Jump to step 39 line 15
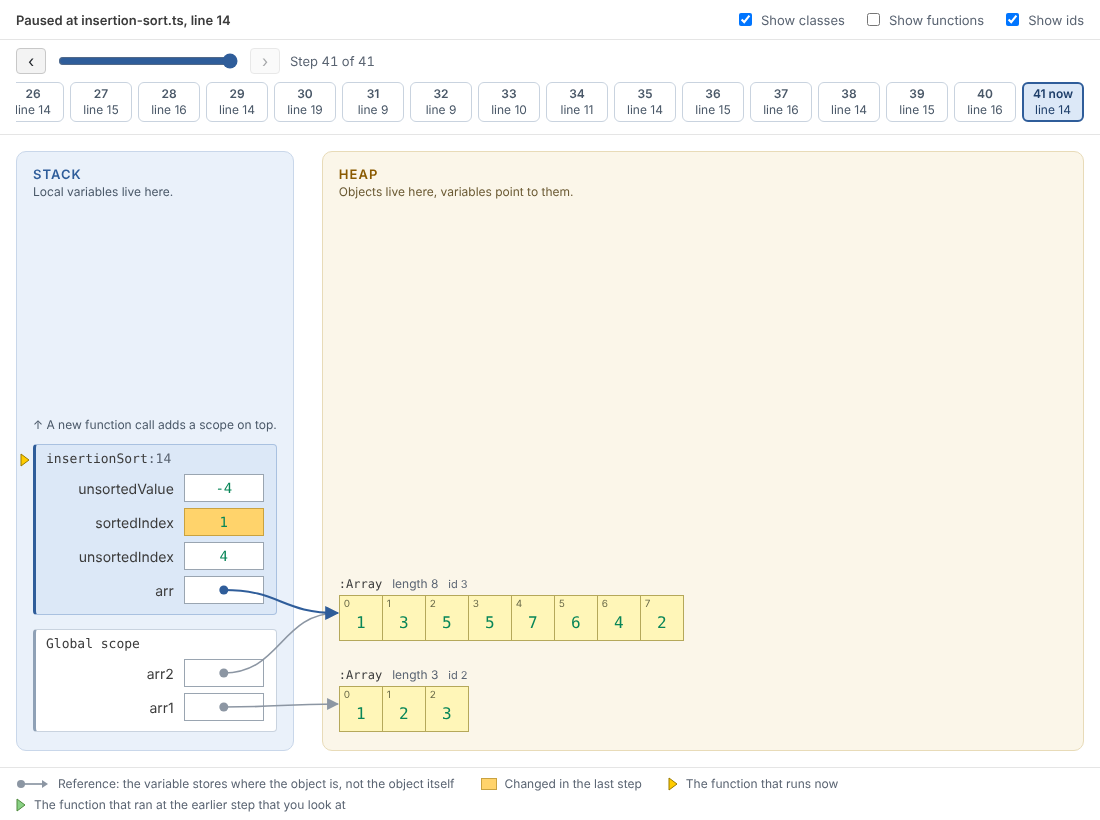The image size is (1100, 820). coord(918,102)
